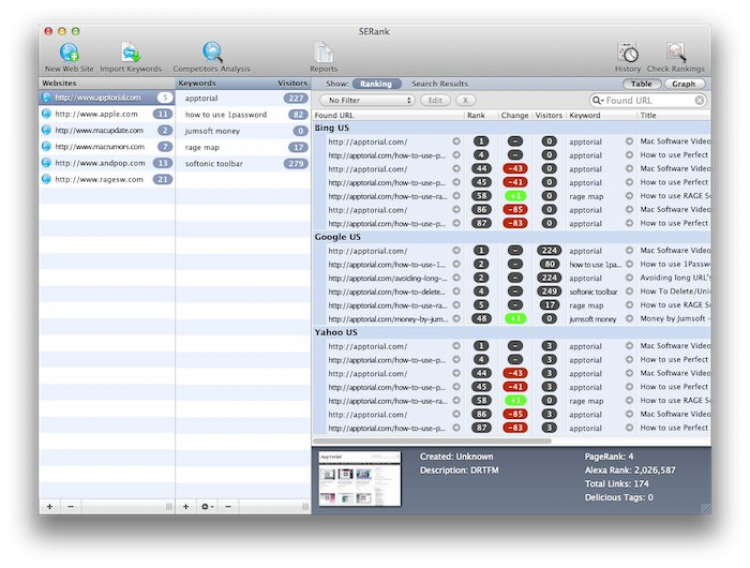The width and height of the screenshot is (750, 568).
Task: Select the Google US group header
Action: pyautogui.click(x=511, y=237)
